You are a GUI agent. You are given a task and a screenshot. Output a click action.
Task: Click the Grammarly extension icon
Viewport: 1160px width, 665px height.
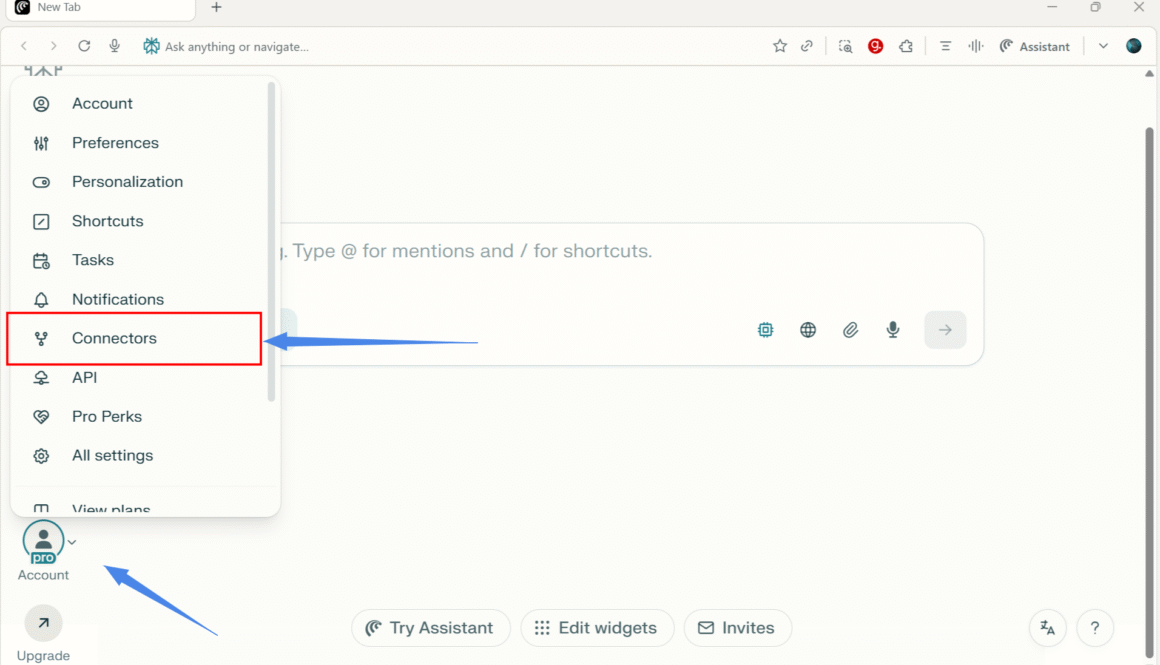pyautogui.click(x=876, y=46)
